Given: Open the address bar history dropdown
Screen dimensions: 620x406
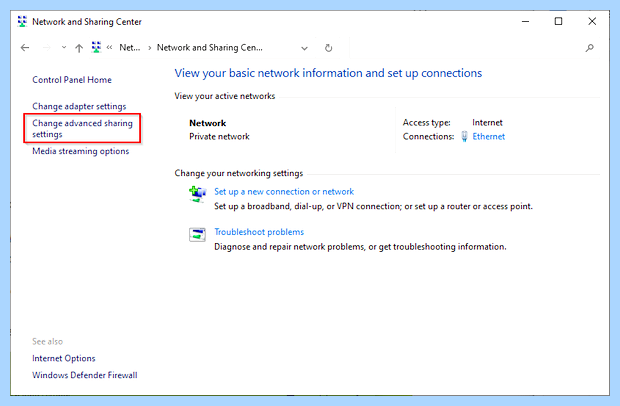Looking at the screenshot, I should (x=304, y=48).
